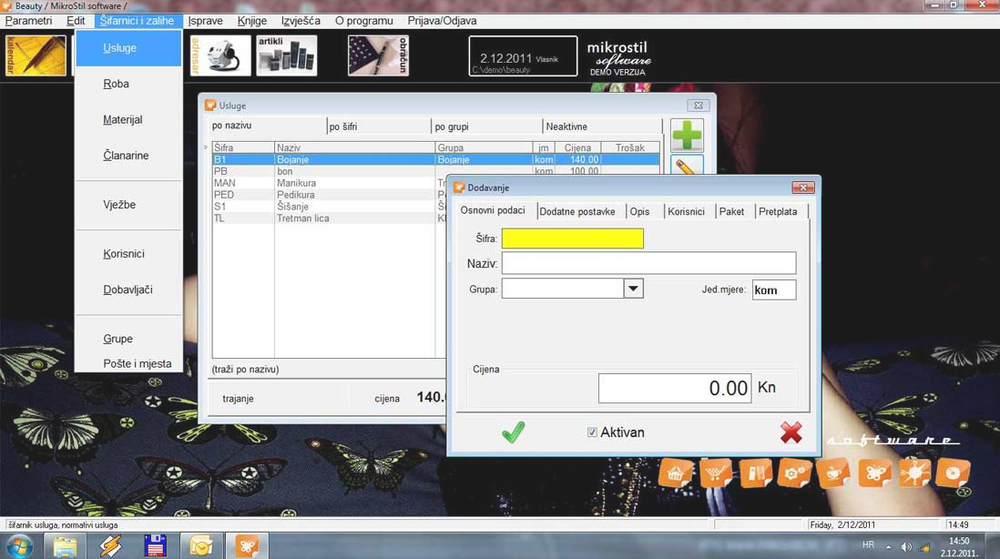The height and width of the screenshot is (559, 1000).
Task: Open the floppy disk app in taskbar
Action: pyautogui.click(x=155, y=546)
